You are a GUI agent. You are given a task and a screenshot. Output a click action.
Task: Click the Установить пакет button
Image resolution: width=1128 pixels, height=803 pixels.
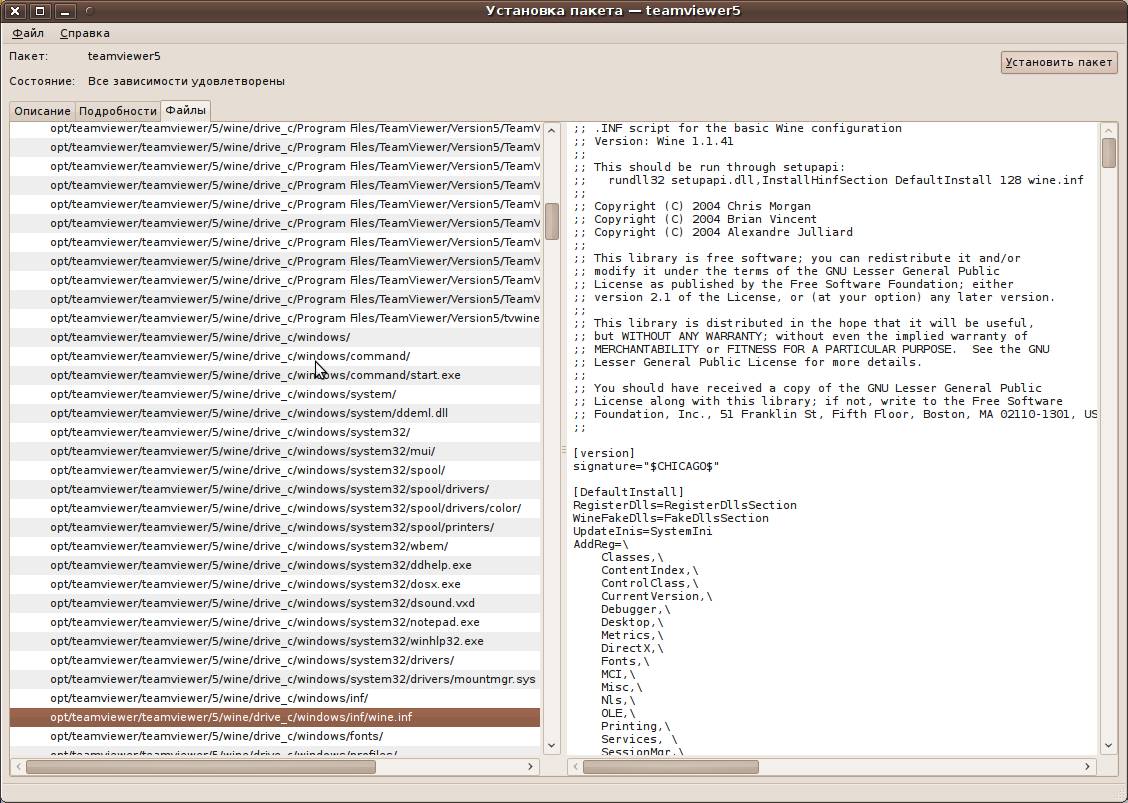coord(1059,62)
